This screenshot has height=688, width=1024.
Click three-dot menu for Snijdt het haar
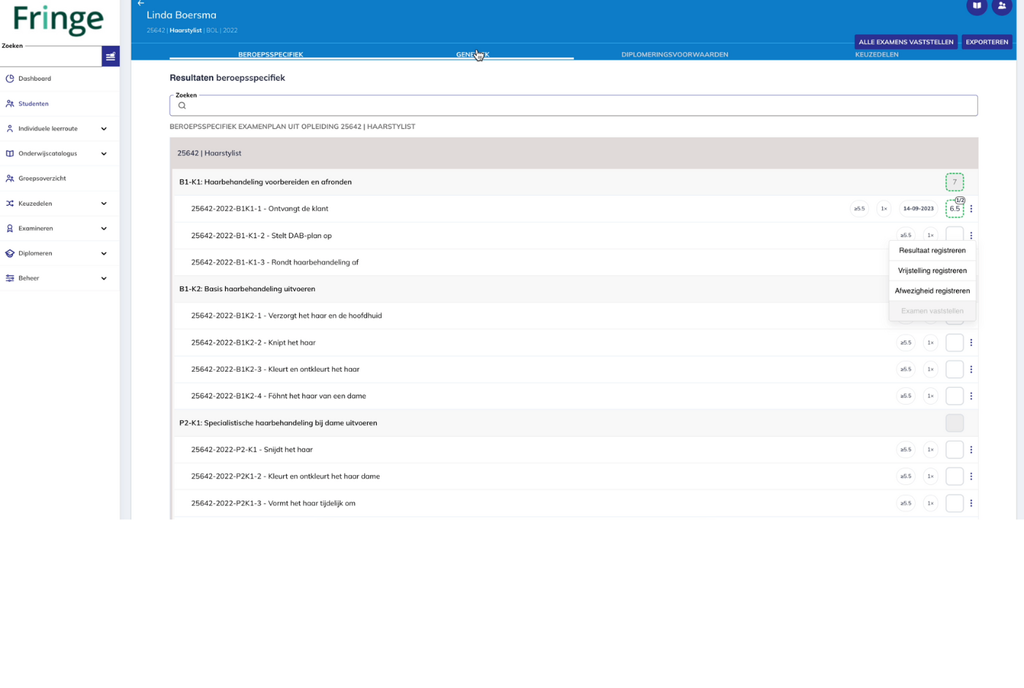tap(971, 450)
